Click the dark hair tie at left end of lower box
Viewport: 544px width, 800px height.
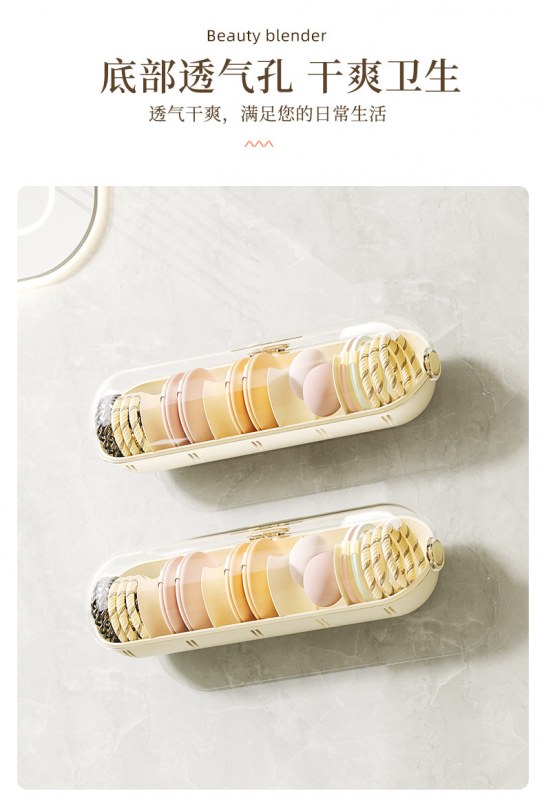pyautogui.click(x=102, y=609)
